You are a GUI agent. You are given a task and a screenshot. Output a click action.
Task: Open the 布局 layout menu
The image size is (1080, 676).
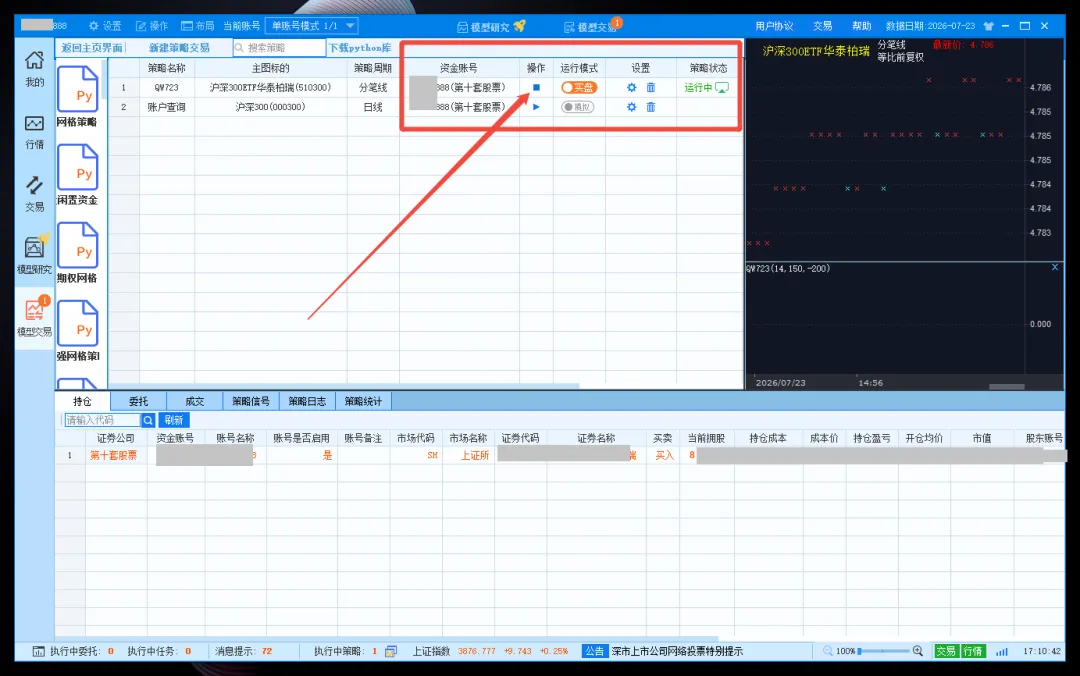pos(198,25)
